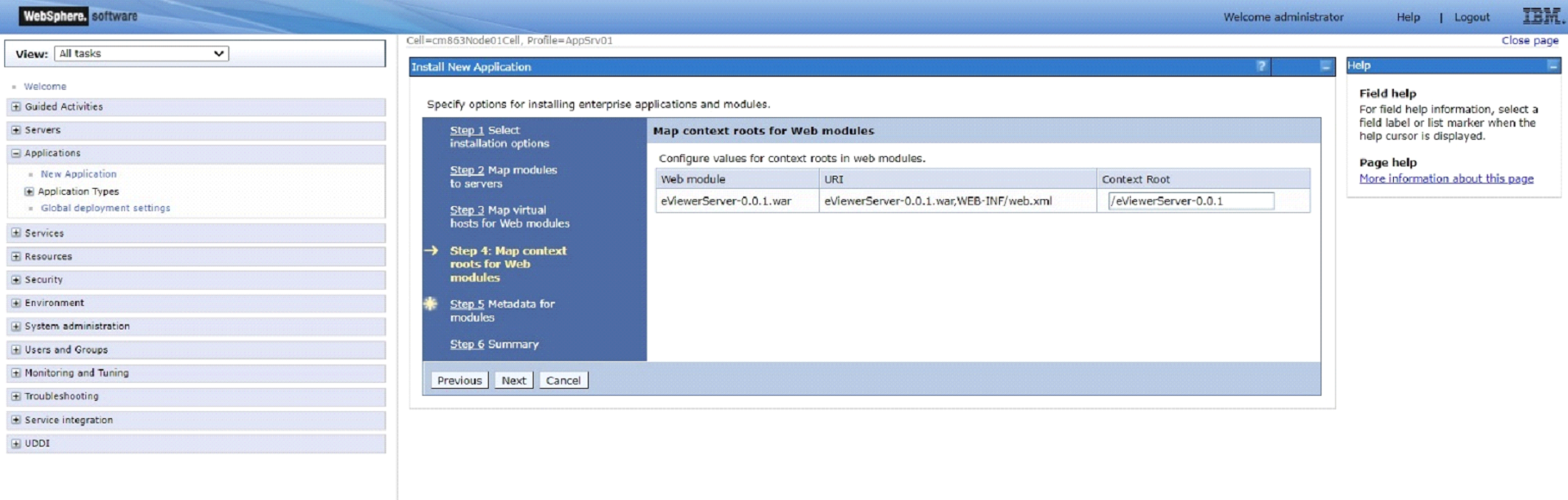Screen dimensions: 1568x500
Task: Click the Previous button
Action: tap(459, 380)
